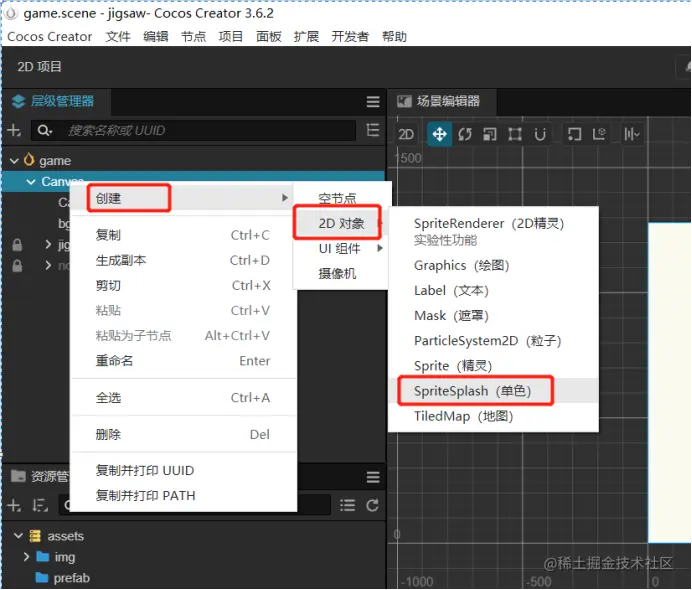The width and height of the screenshot is (692, 590).
Task: Create a SpriteRenderer (2D精灵) object
Action: (493, 231)
